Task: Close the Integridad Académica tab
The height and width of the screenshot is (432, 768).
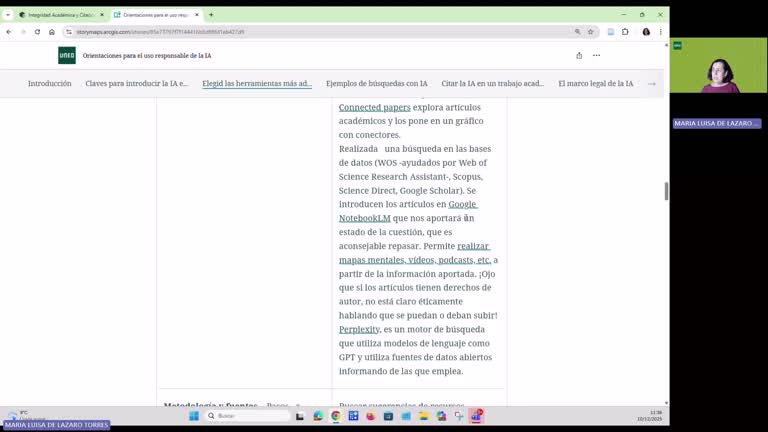Action: [102, 15]
